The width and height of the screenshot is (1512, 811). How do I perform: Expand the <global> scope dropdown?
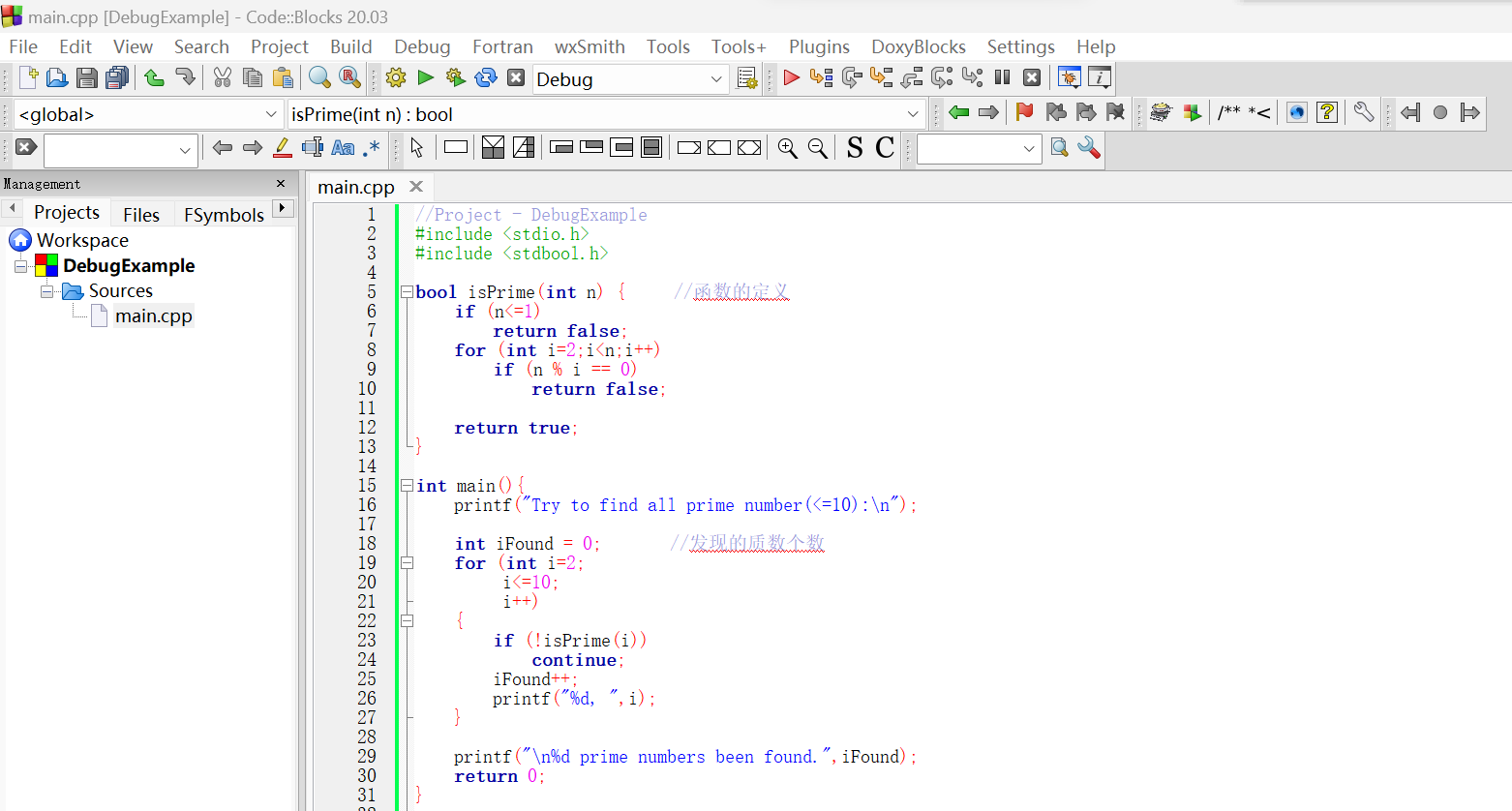[271, 114]
